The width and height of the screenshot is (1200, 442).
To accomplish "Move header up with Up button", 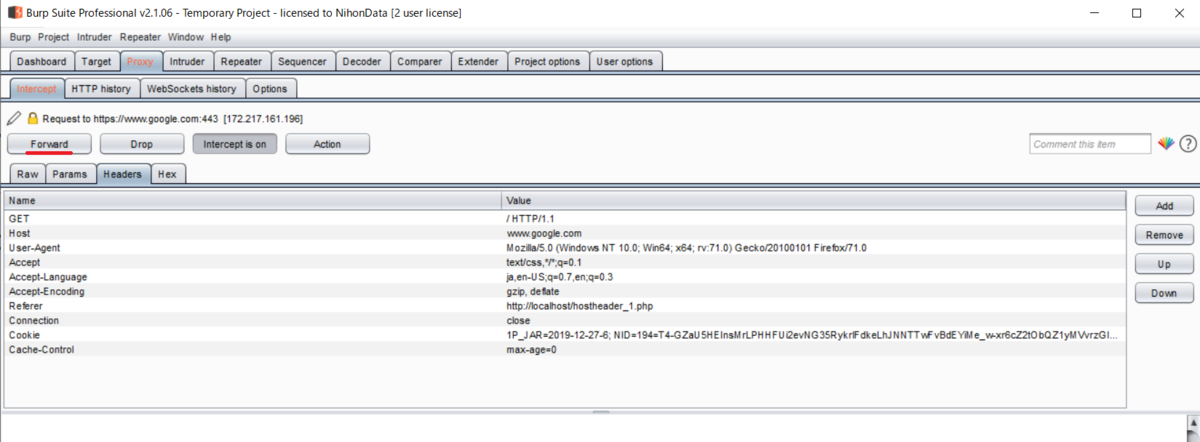I will [1164, 264].
